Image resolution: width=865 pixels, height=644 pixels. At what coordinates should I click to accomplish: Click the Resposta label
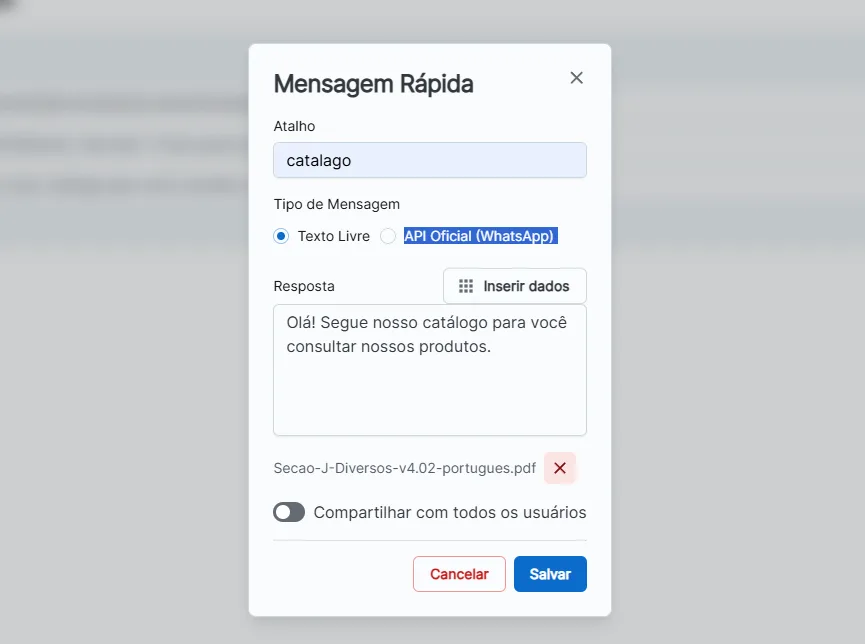[x=304, y=286]
